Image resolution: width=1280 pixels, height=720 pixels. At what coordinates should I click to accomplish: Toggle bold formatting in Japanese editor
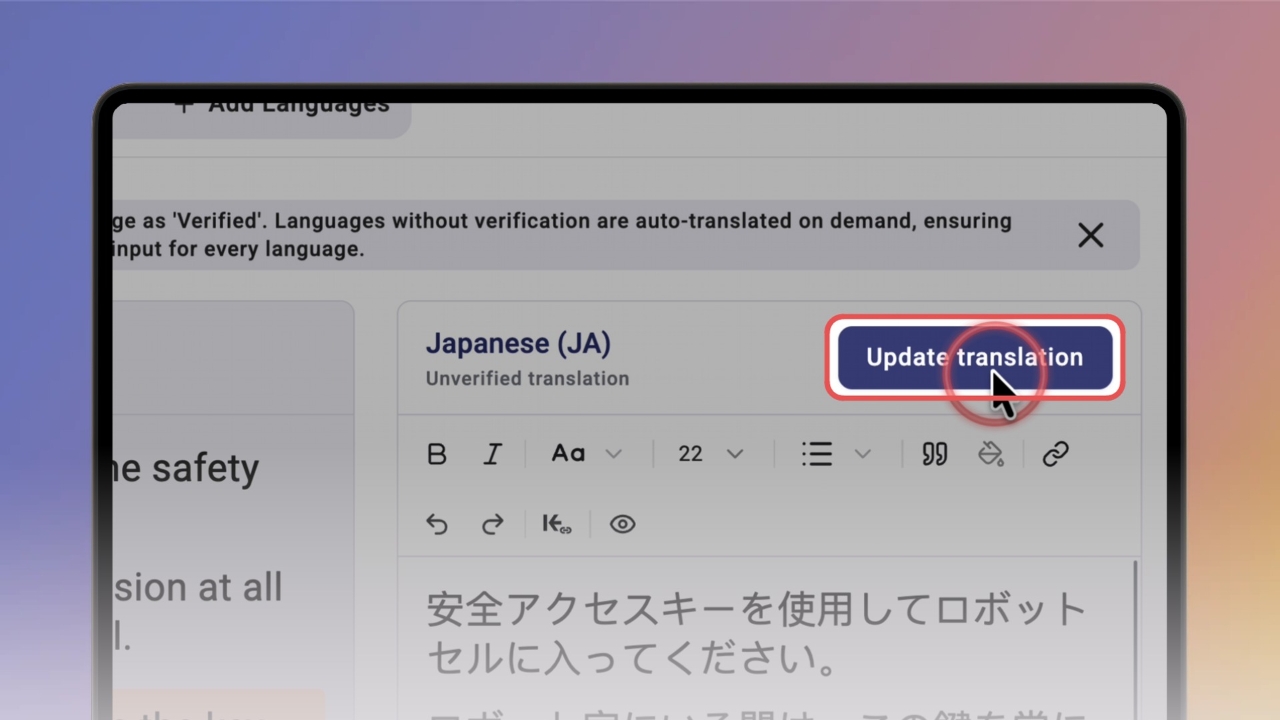pyautogui.click(x=437, y=454)
